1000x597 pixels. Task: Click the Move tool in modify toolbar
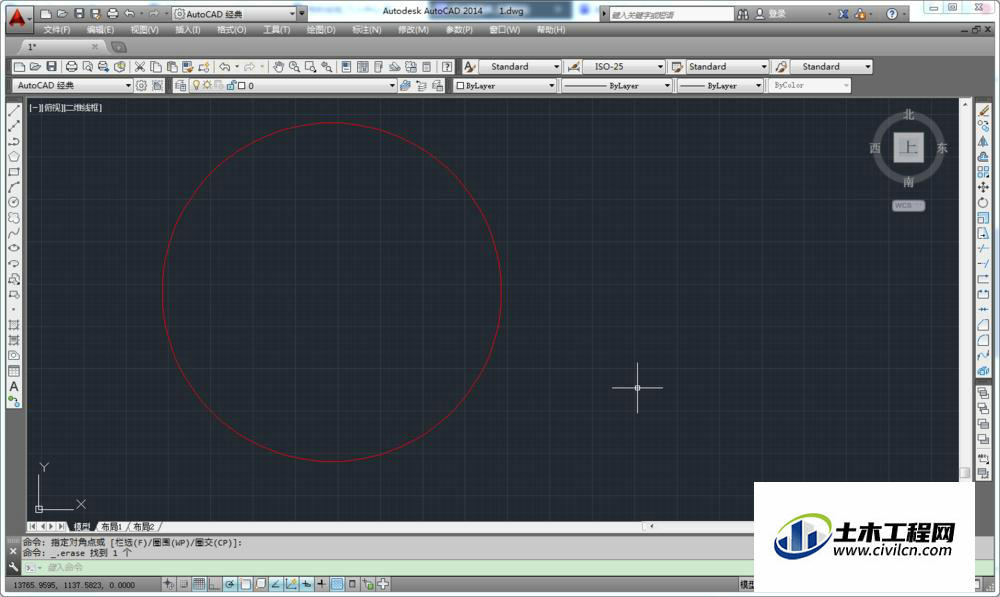[983, 188]
